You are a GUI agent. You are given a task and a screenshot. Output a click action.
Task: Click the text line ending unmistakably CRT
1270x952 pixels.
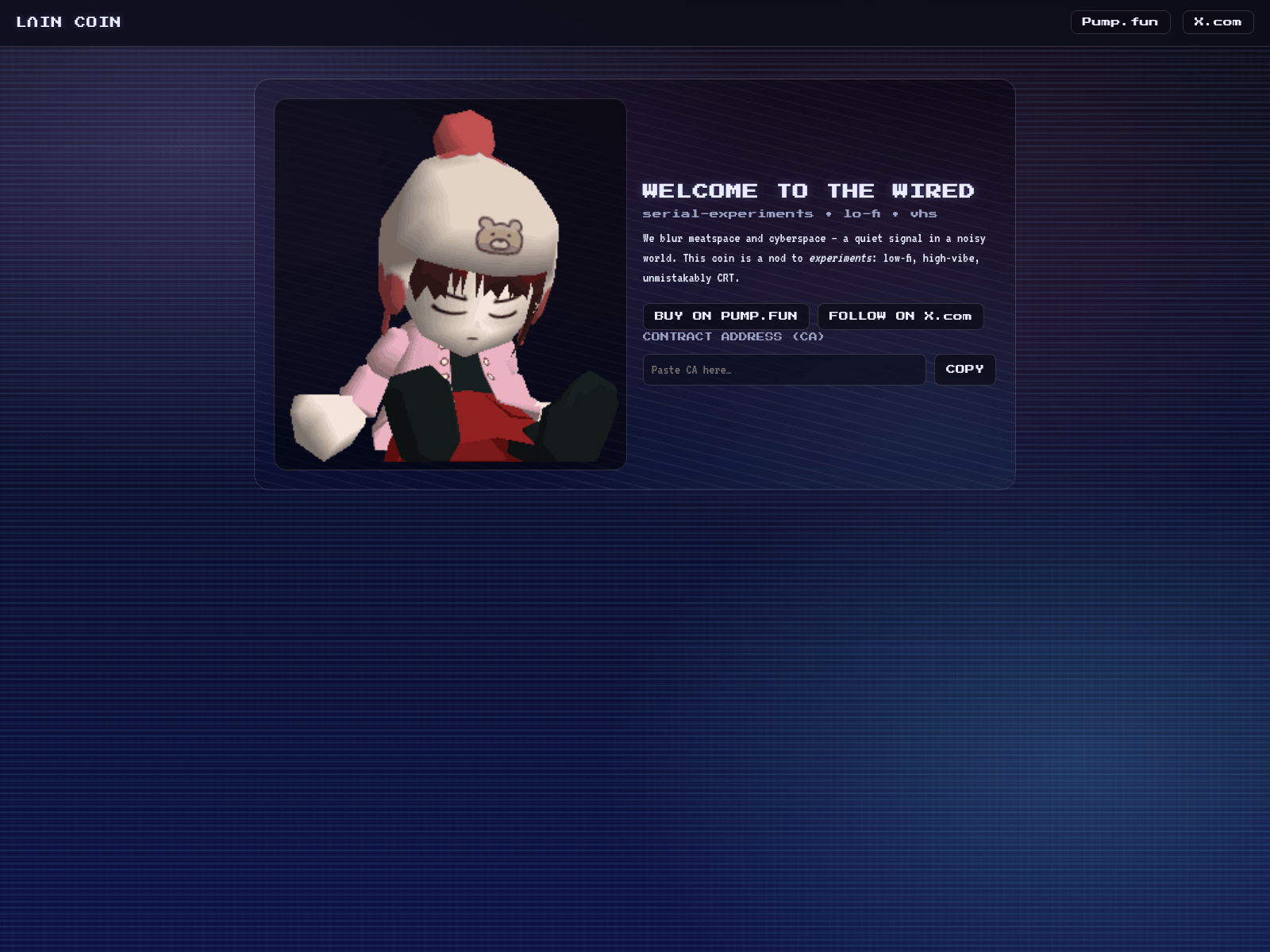[x=691, y=278]
